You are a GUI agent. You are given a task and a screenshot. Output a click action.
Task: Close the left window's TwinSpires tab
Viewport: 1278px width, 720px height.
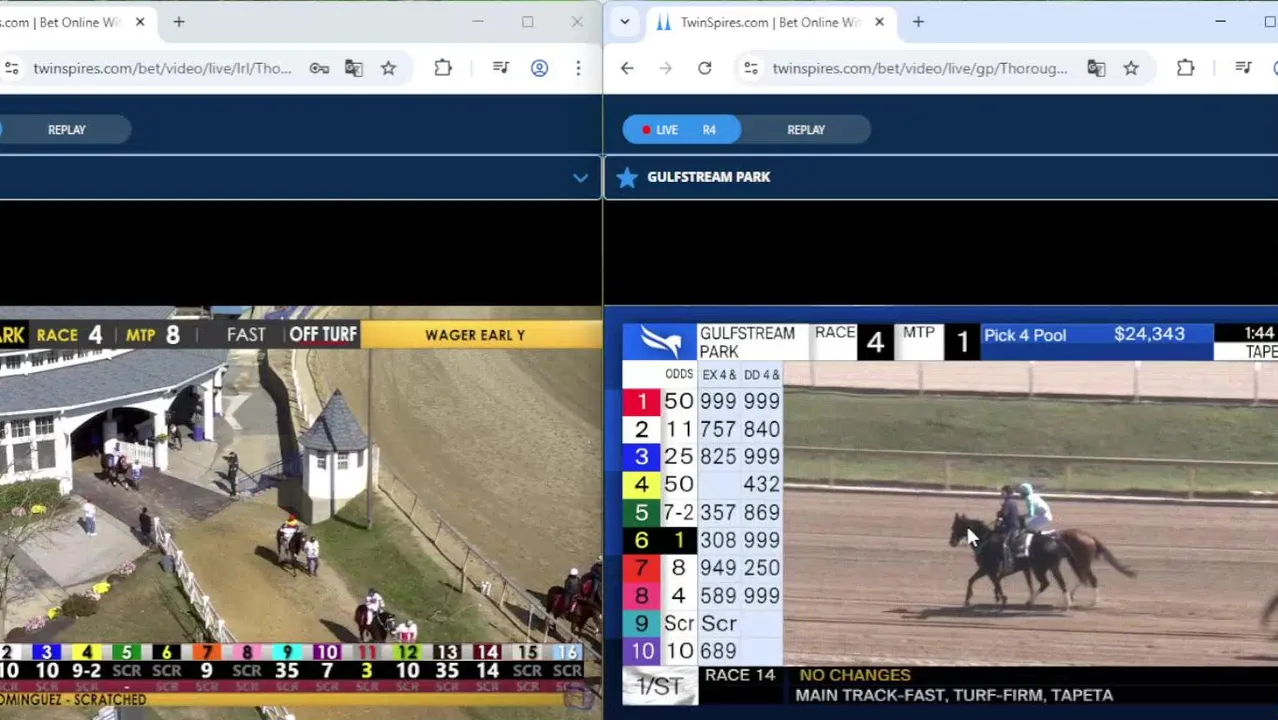[140, 22]
